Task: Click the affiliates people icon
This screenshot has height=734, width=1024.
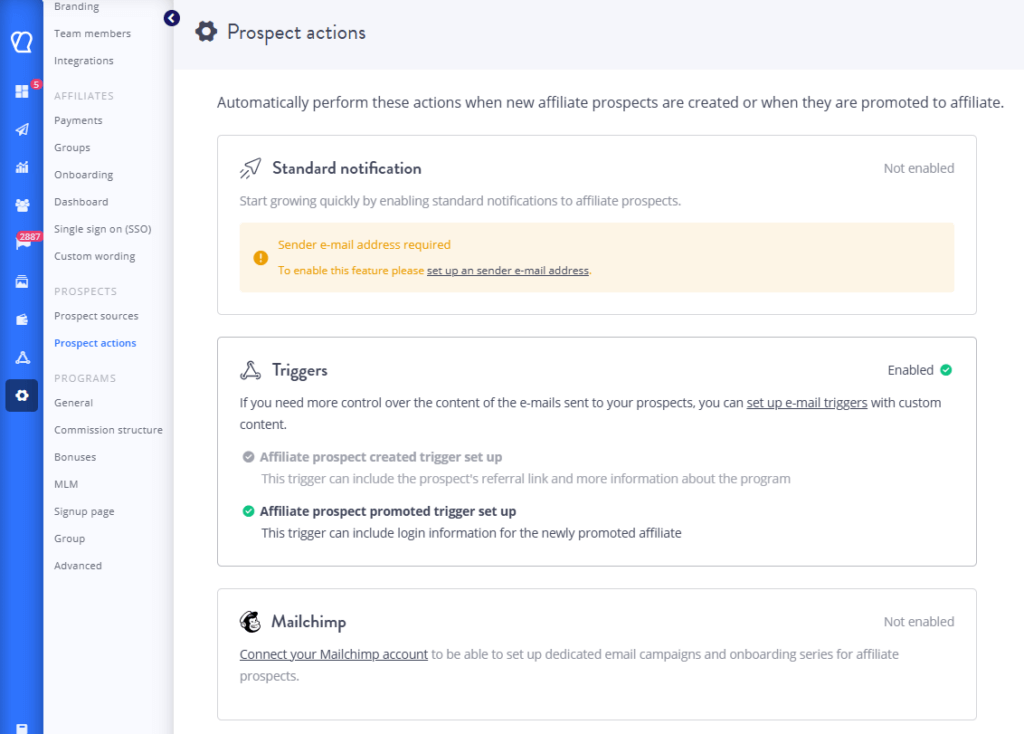Action: click(22, 205)
